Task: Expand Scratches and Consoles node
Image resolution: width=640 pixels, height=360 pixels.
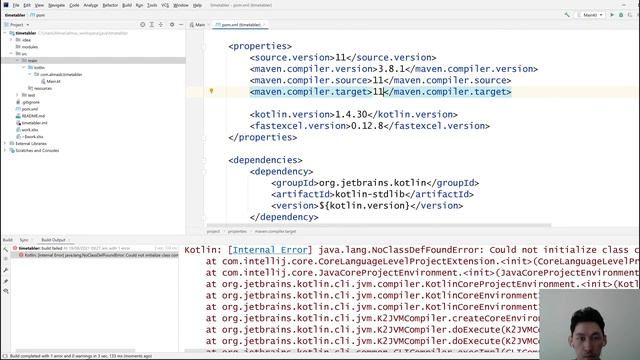Action: pos(5,151)
